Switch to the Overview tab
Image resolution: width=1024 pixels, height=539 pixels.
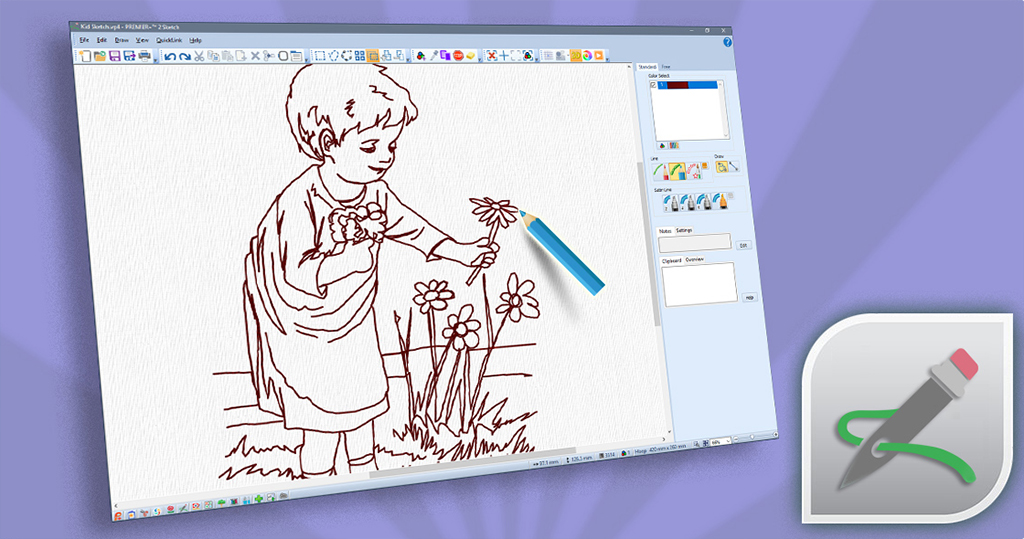tap(695, 259)
